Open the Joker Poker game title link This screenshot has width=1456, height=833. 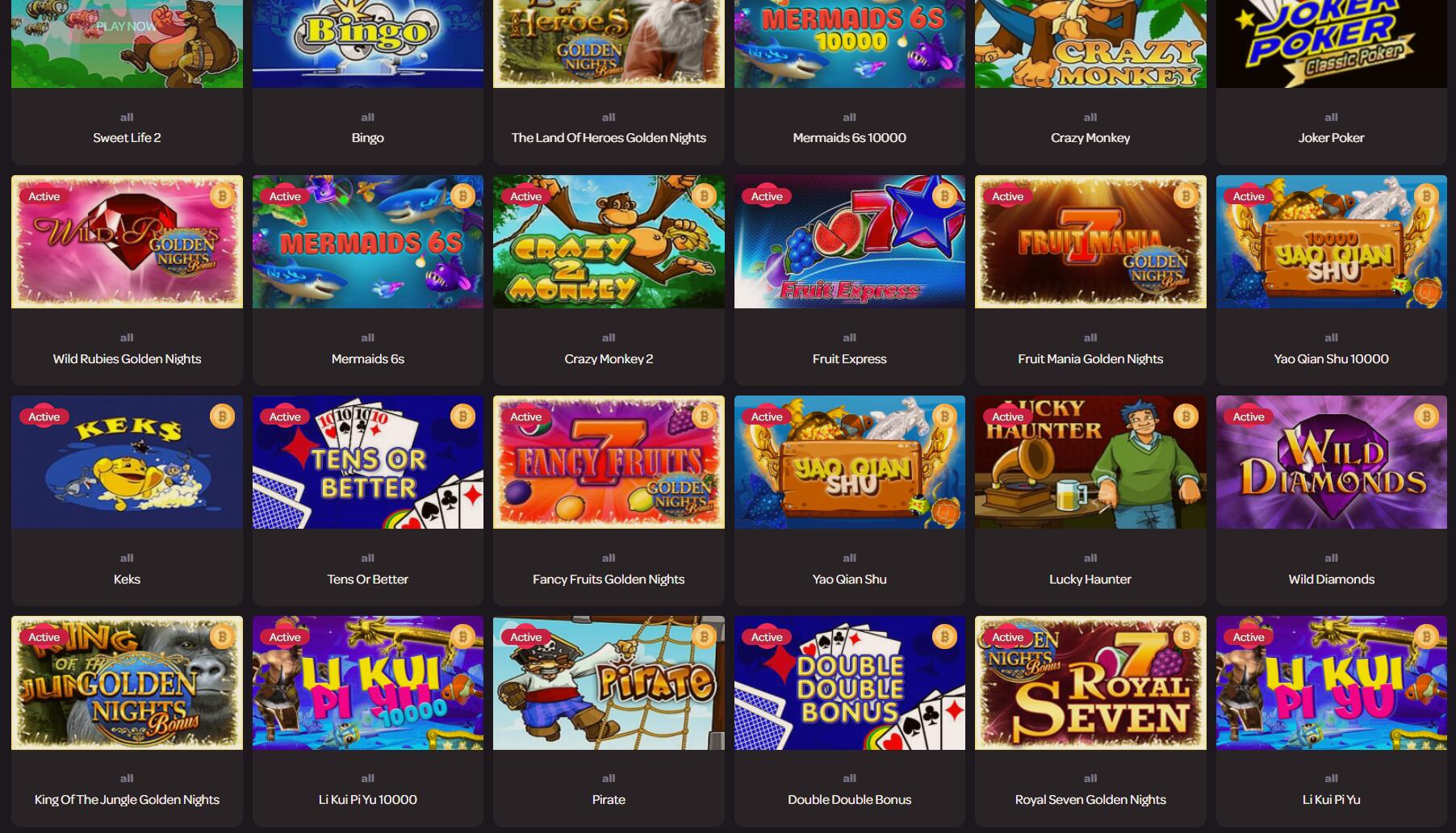pyautogui.click(x=1331, y=137)
